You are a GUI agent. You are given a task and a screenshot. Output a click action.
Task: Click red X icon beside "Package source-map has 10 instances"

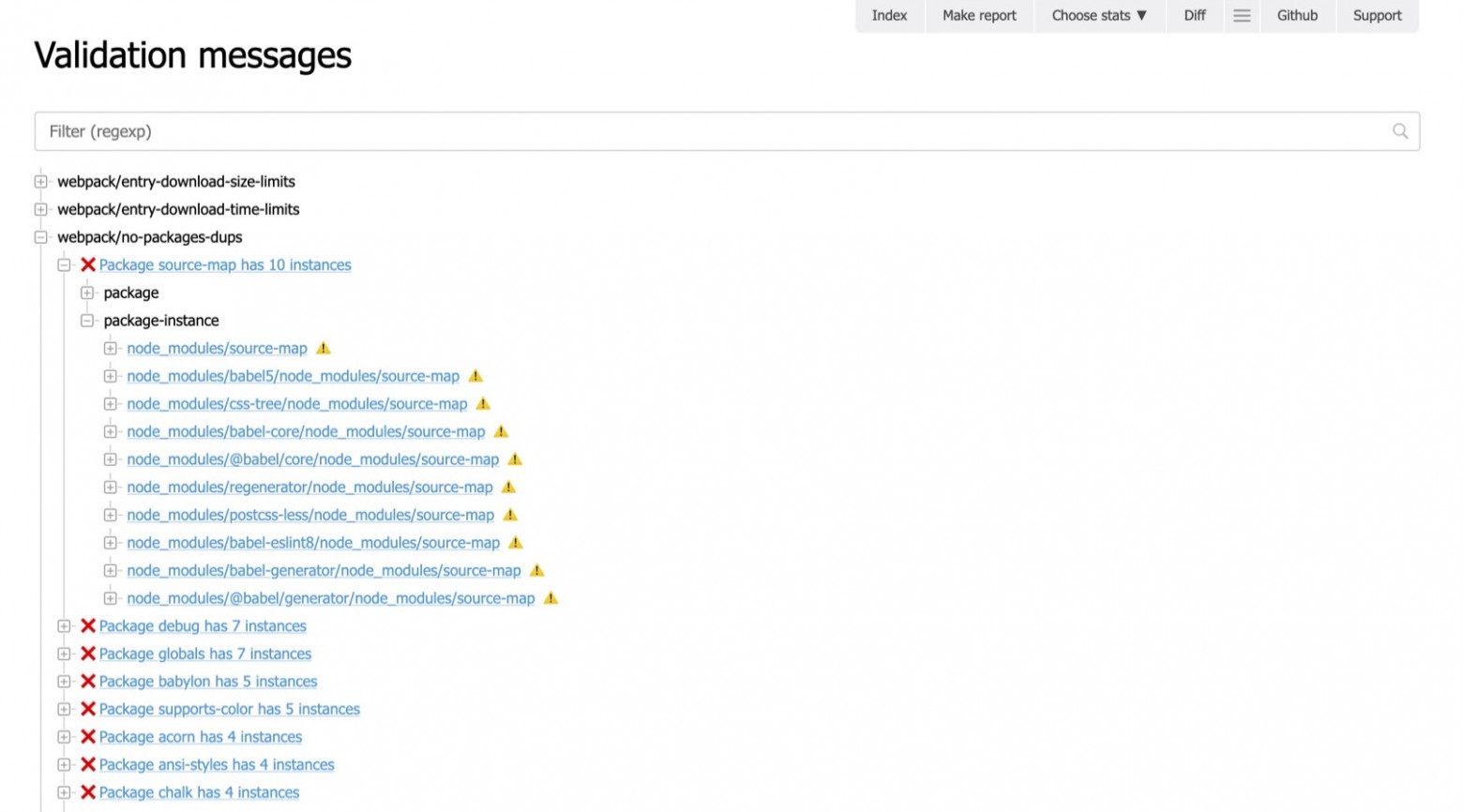tap(89, 264)
